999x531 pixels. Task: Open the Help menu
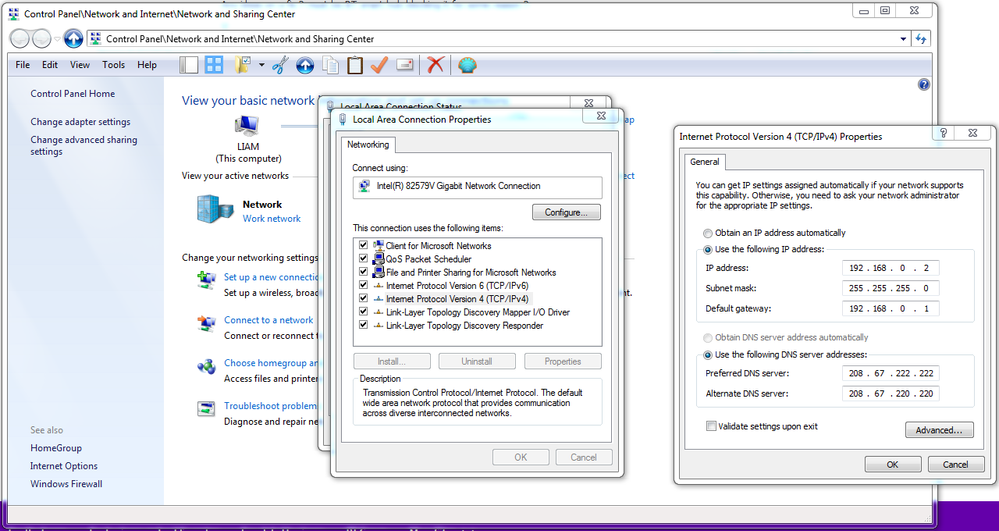pyautogui.click(x=147, y=65)
